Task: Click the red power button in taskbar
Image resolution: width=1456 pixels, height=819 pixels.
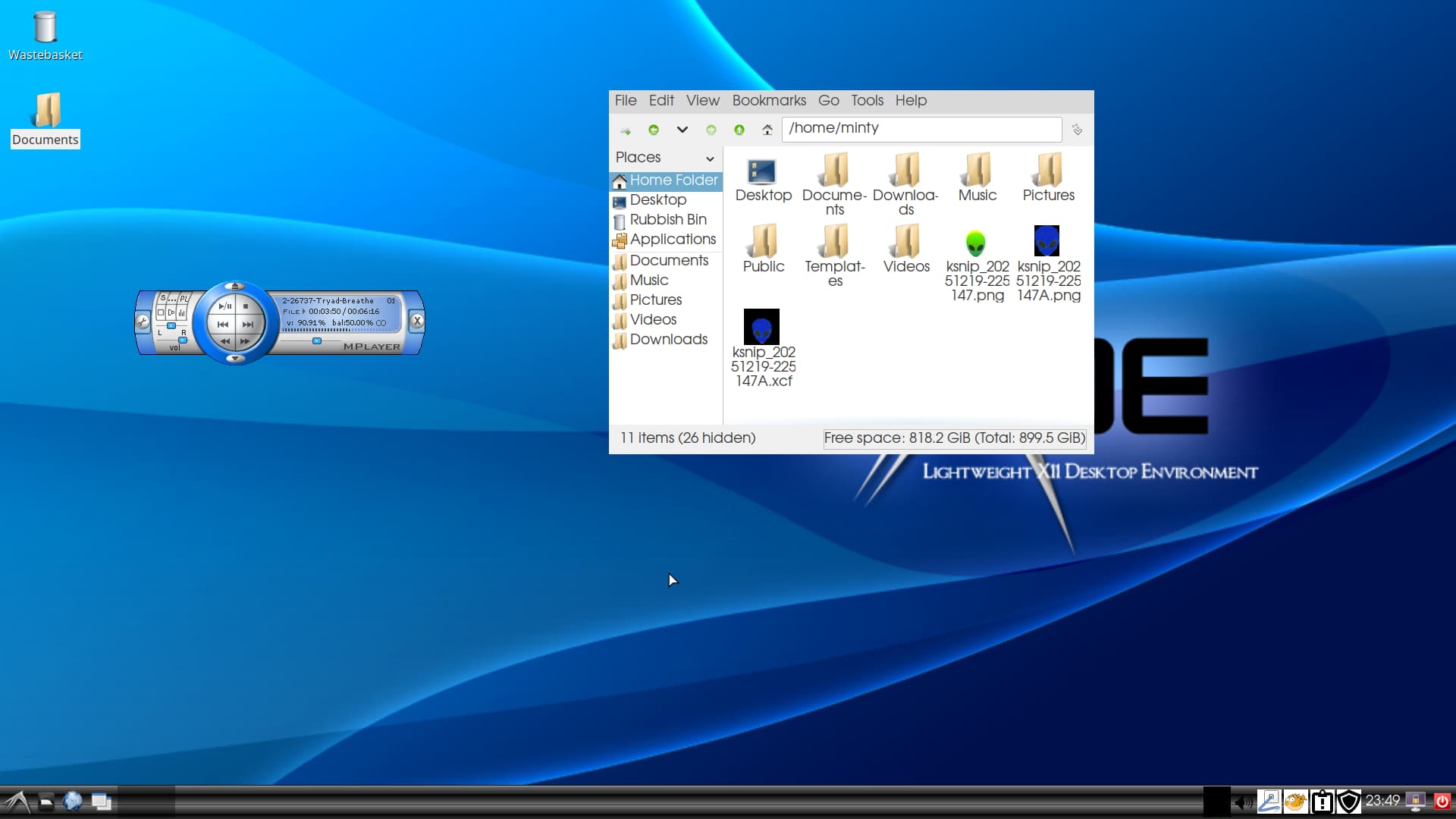Action: pos(1442,801)
